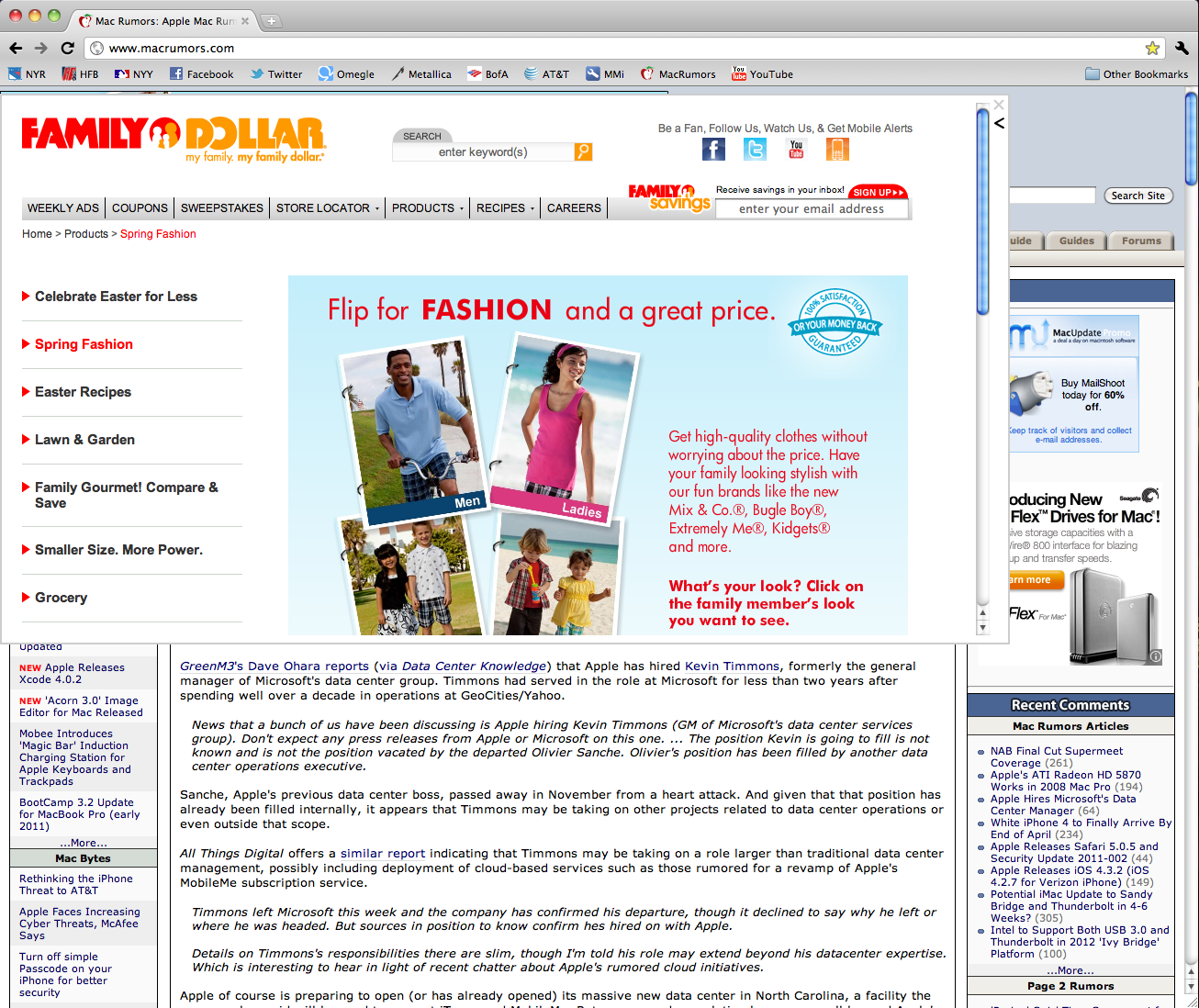The height and width of the screenshot is (1008, 1199).
Task: Go forward with the browser forward arrow
Action: point(40,48)
